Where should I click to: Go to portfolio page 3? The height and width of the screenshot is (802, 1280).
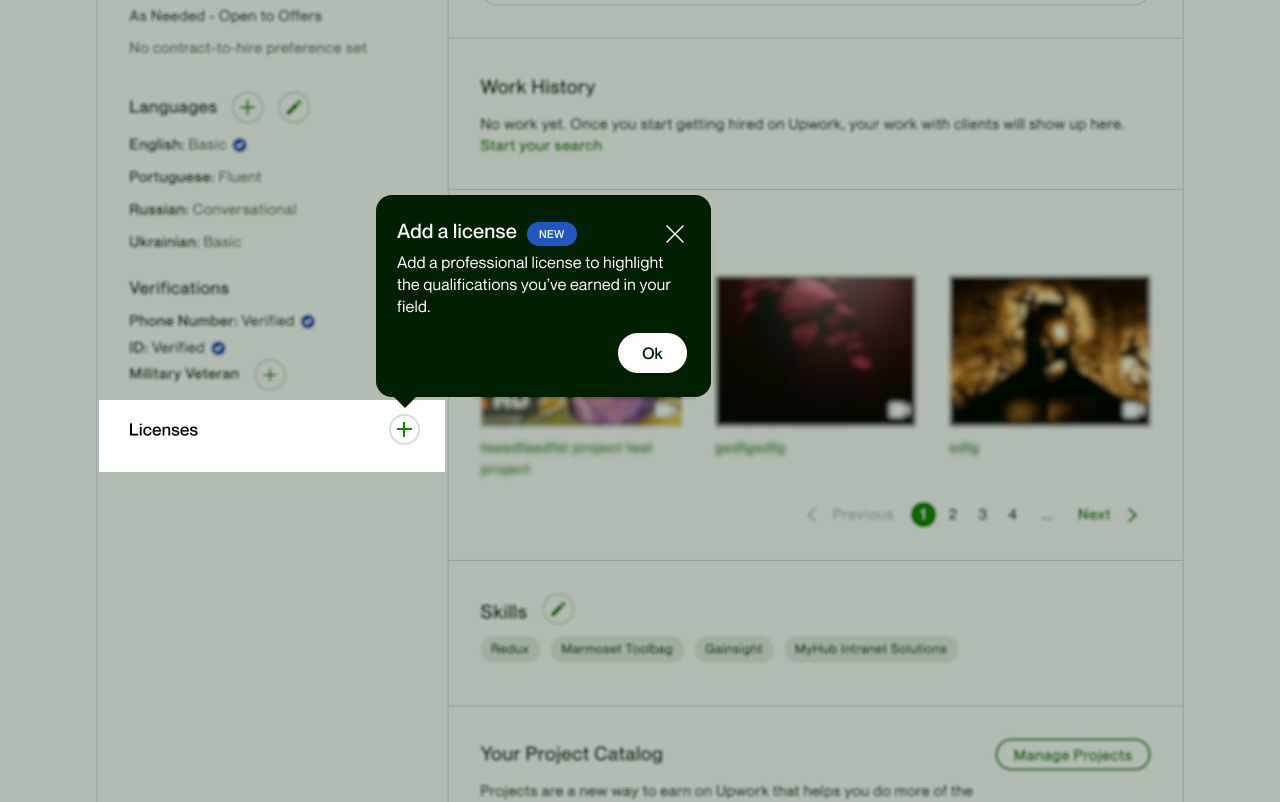983,514
